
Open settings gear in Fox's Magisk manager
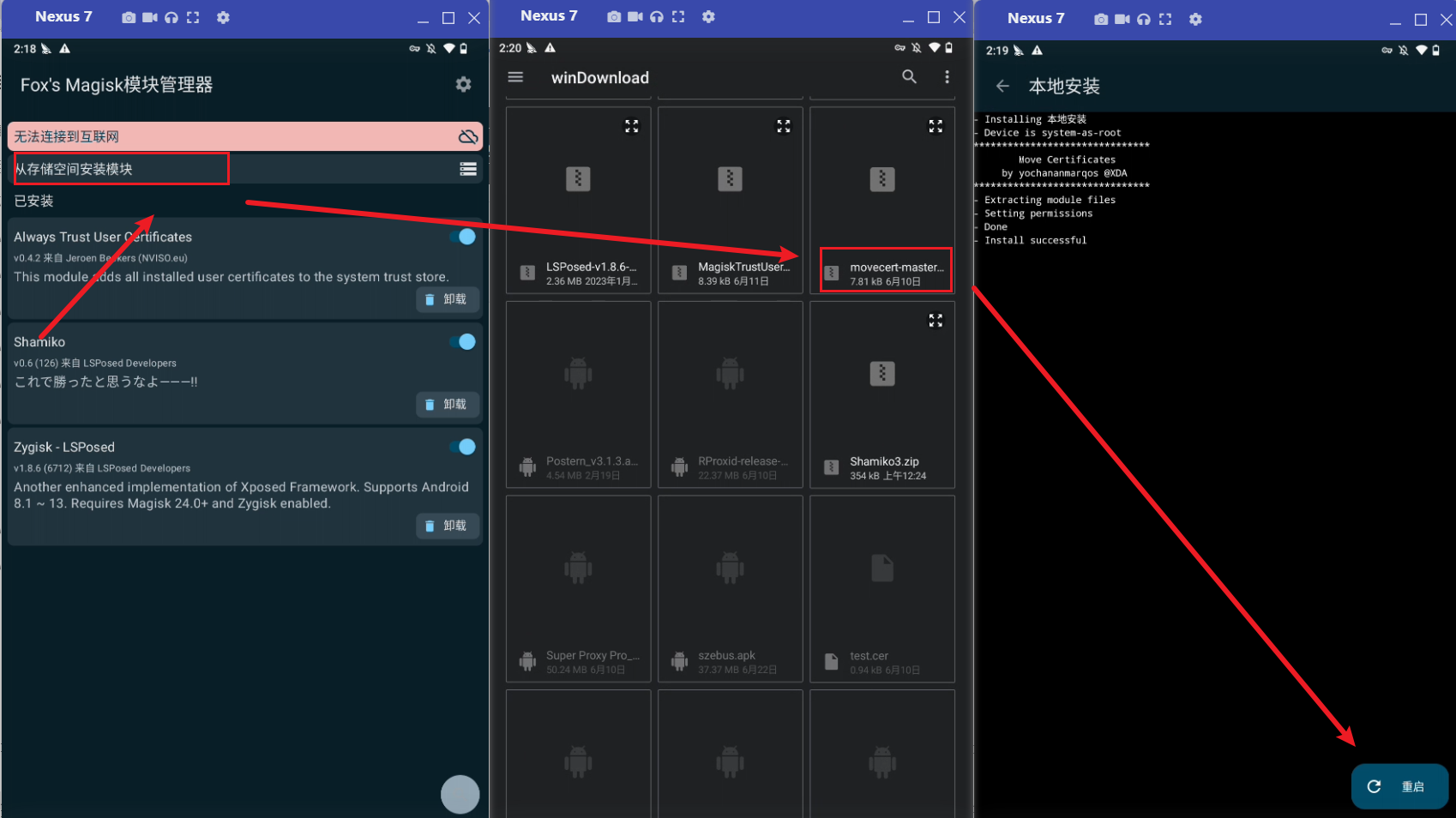tap(463, 84)
